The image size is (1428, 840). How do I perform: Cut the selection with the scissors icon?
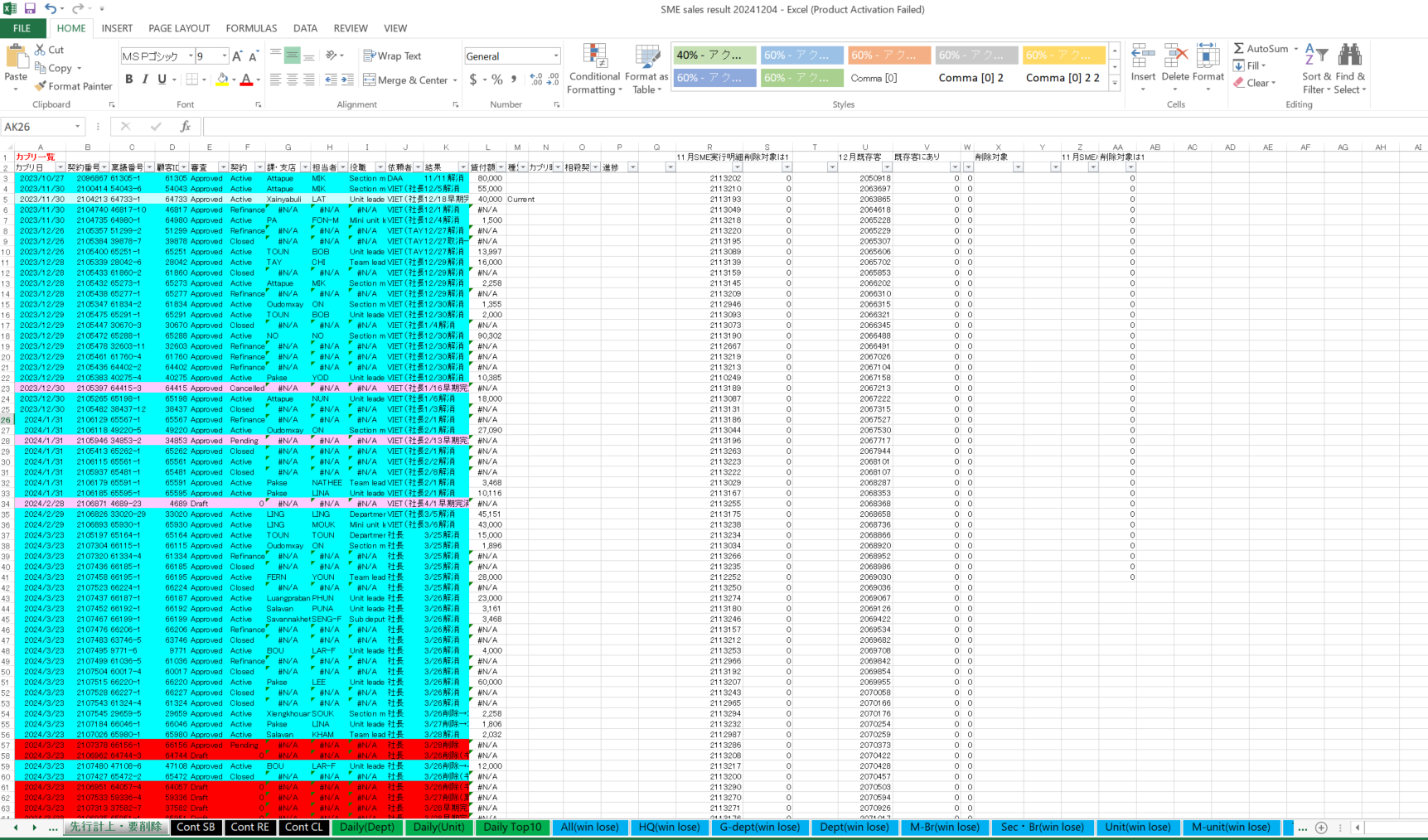tap(41, 50)
